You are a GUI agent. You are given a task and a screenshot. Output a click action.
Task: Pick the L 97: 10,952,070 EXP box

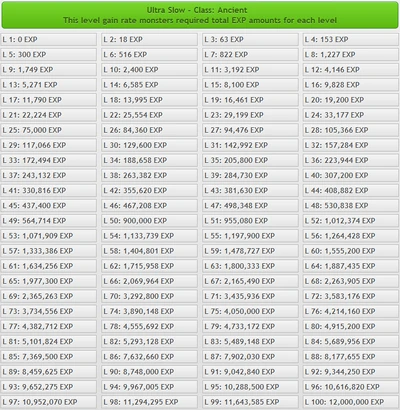(x=49, y=402)
